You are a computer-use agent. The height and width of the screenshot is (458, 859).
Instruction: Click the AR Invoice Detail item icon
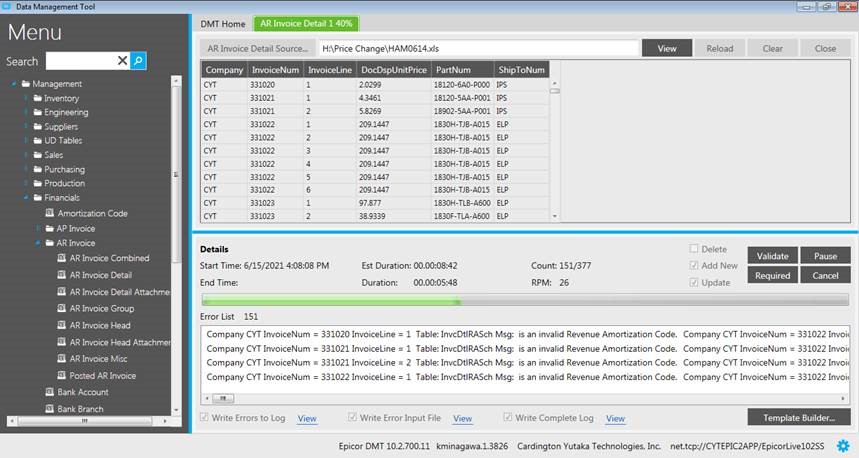[62, 275]
